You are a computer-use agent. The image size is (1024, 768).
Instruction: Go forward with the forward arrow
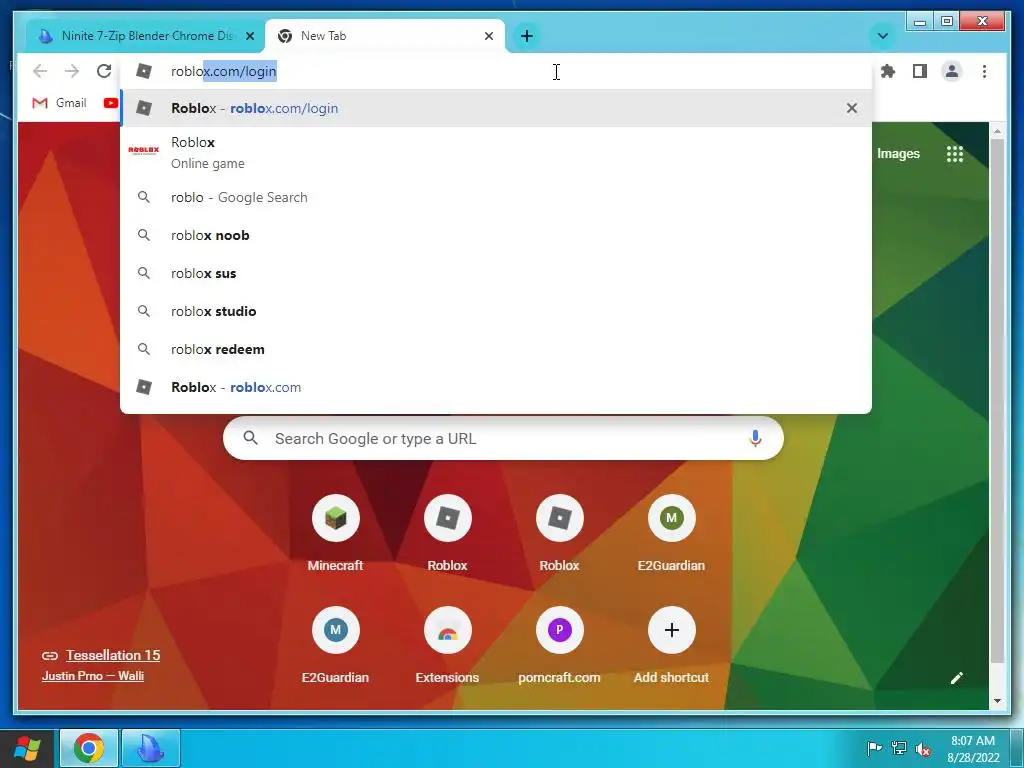72,71
